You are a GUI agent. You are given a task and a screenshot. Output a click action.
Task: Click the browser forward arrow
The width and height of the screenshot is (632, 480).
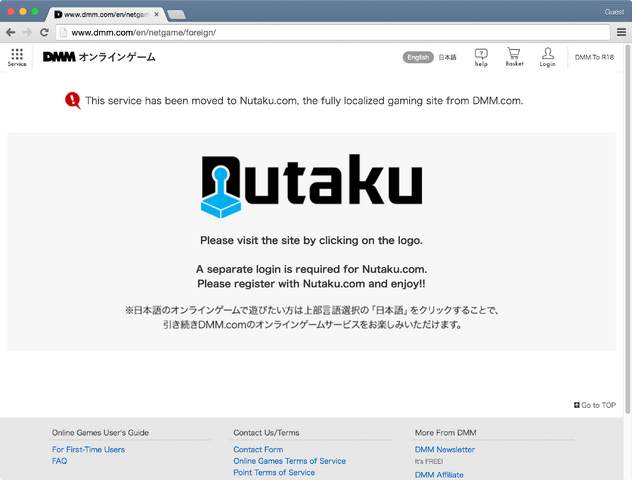click(27, 32)
